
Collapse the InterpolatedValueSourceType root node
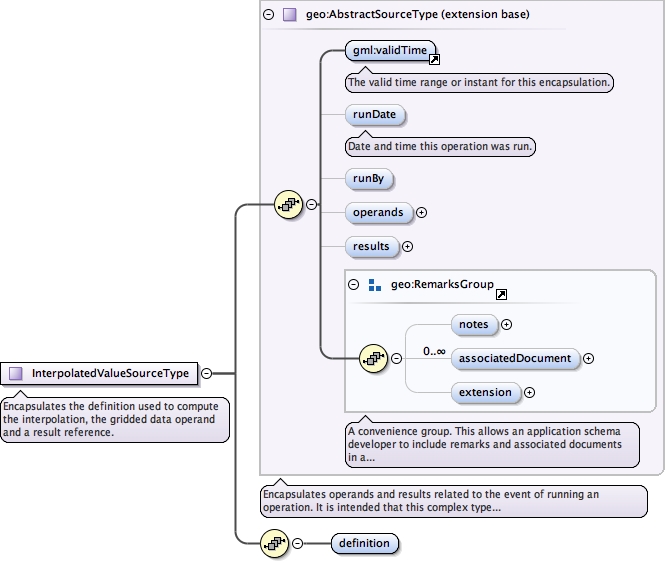tap(205, 374)
